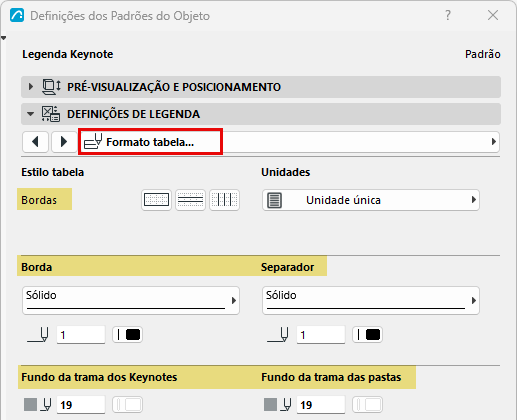Toggle outer frame border style button

(x=156, y=200)
